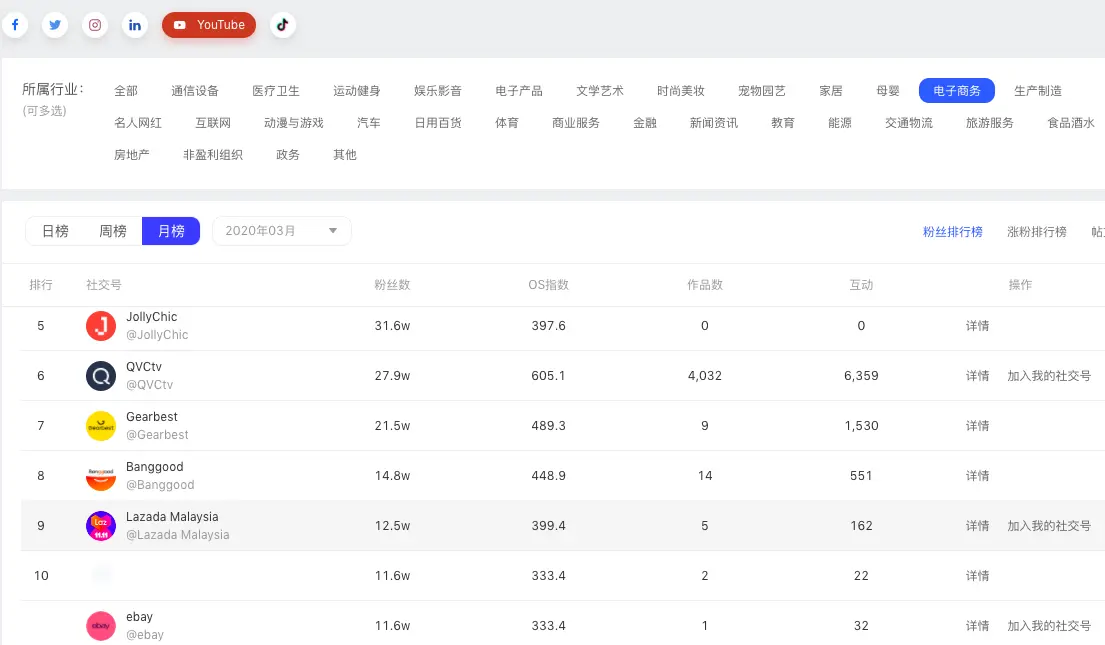Click 加入我的社交号 for Lazada Malaysia
Image resolution: width=1105 pixels, height=645 pixels.
[x=1049, y=526]
